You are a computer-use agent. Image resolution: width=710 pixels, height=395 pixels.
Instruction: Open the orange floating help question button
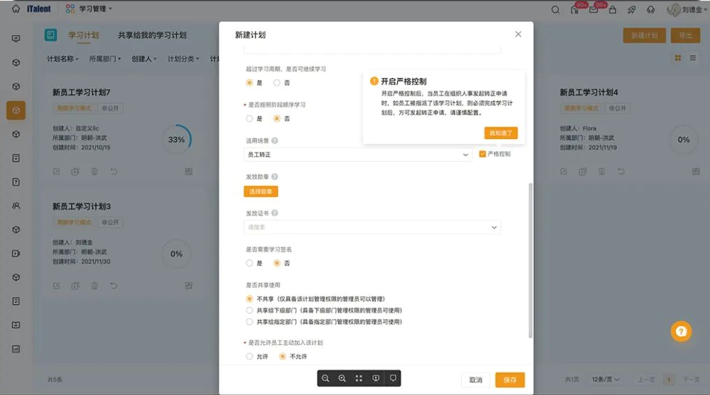[681, 332]
